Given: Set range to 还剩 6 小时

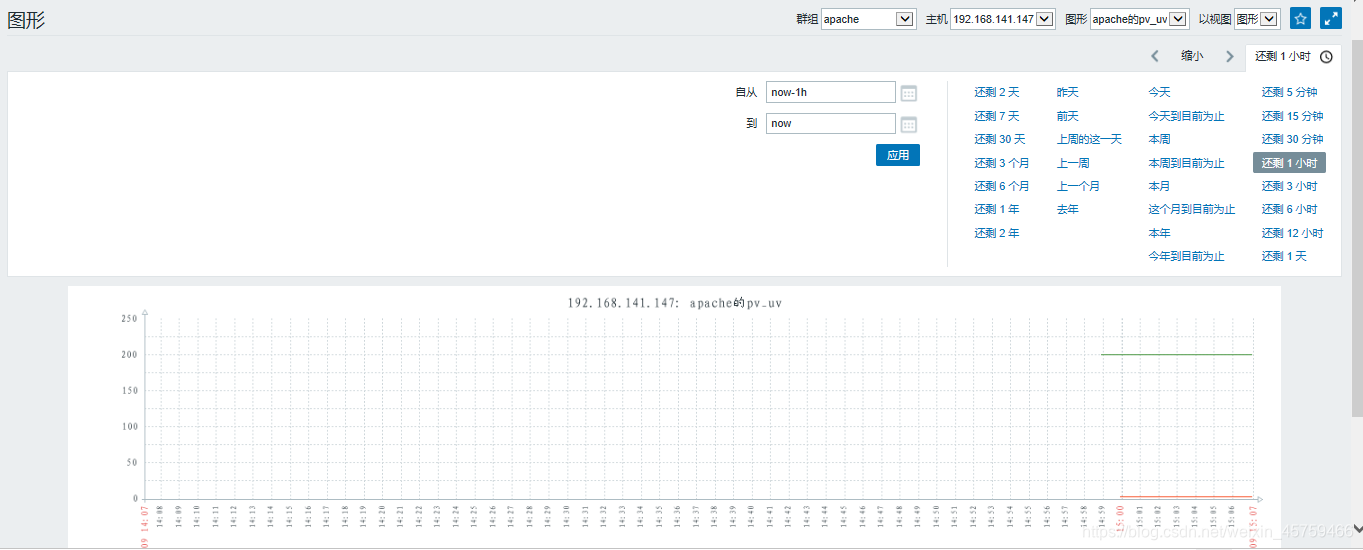Looking at the screenshot, I should (x=1290, y=209).
